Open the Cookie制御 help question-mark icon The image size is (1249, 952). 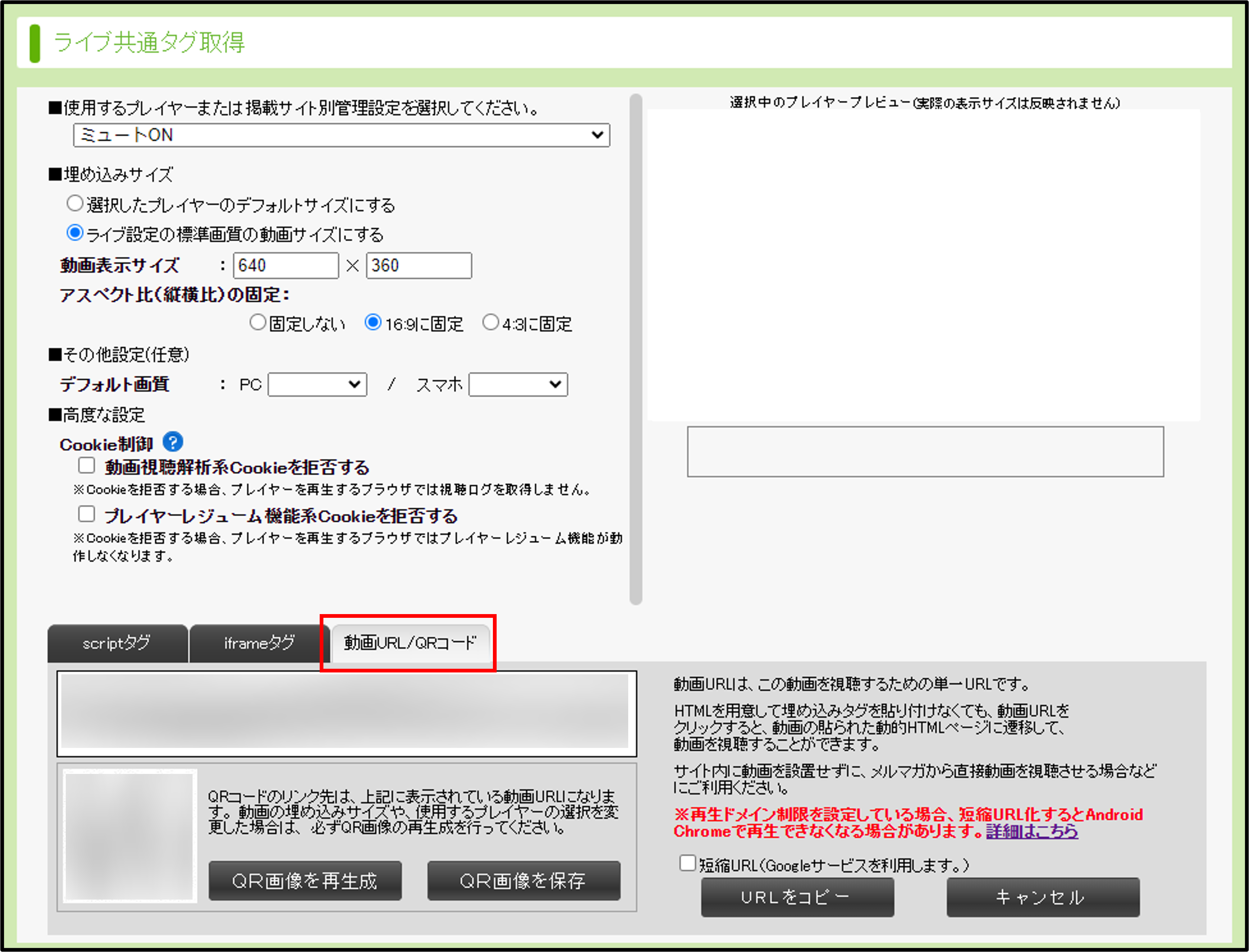[173, 442]
